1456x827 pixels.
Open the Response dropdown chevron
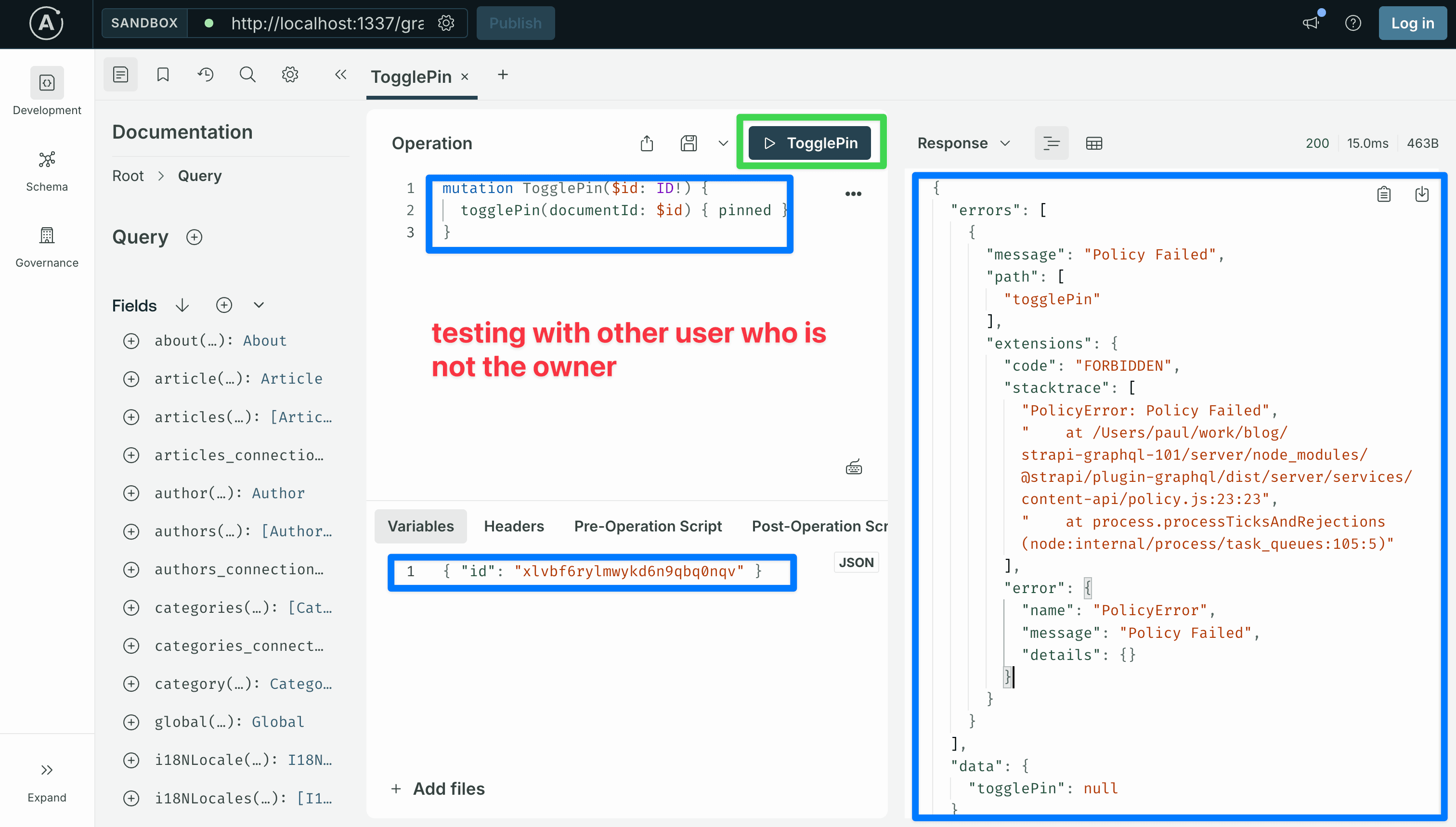coord(1005,143)
